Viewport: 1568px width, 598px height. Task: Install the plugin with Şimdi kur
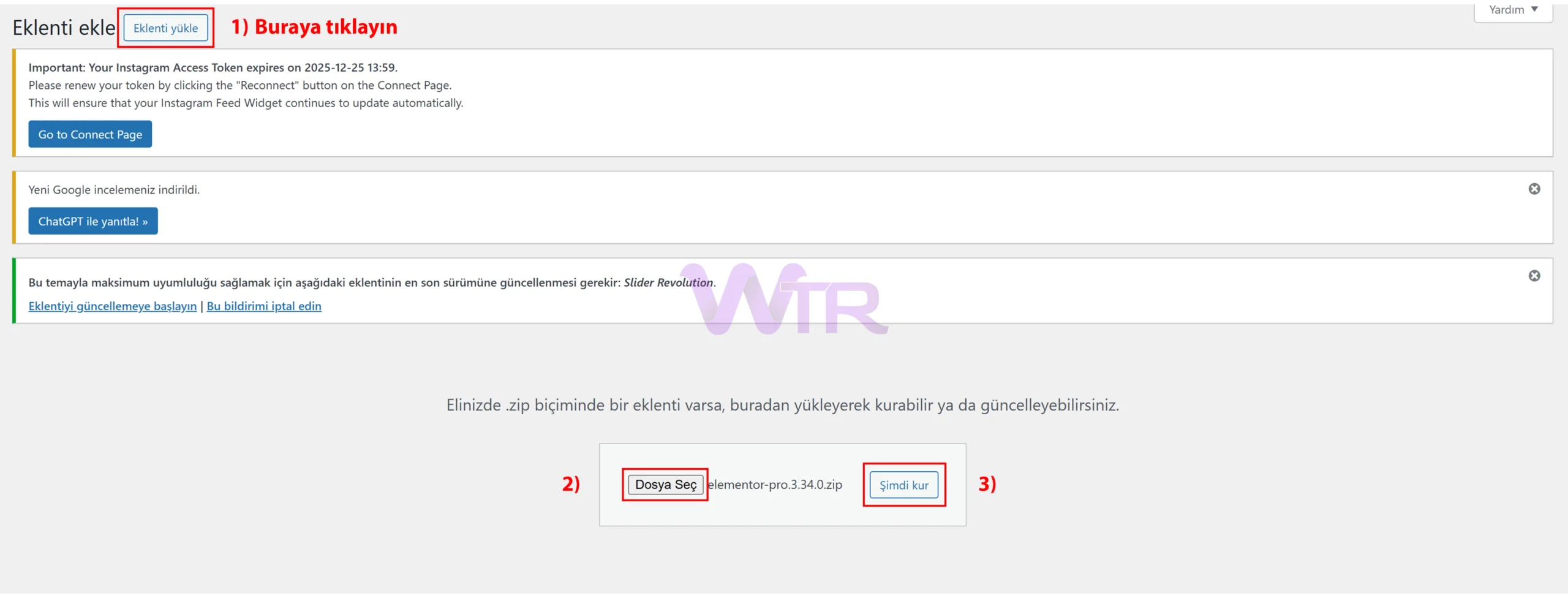pyautogui.click(x=903, y=485)
